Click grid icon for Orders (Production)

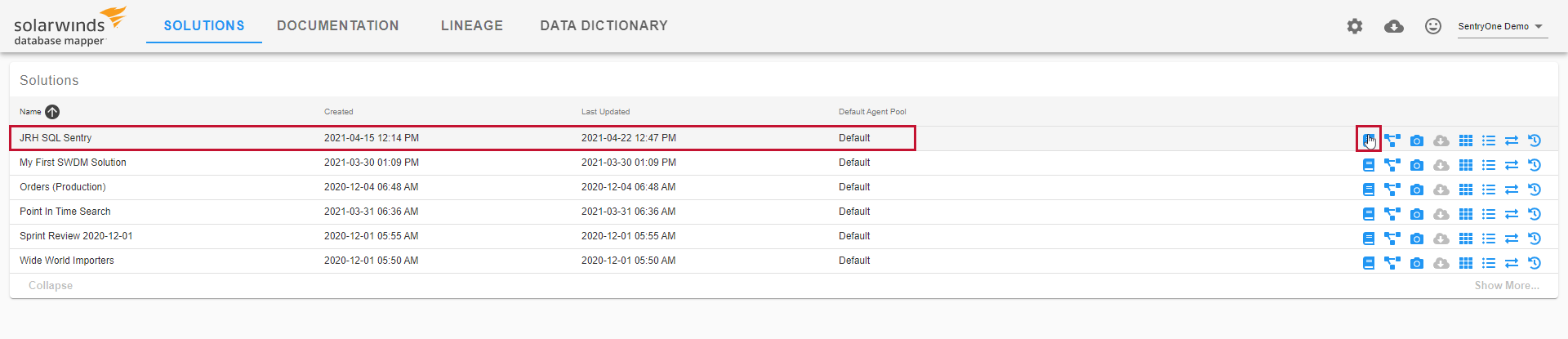[x=1466, y=190]
